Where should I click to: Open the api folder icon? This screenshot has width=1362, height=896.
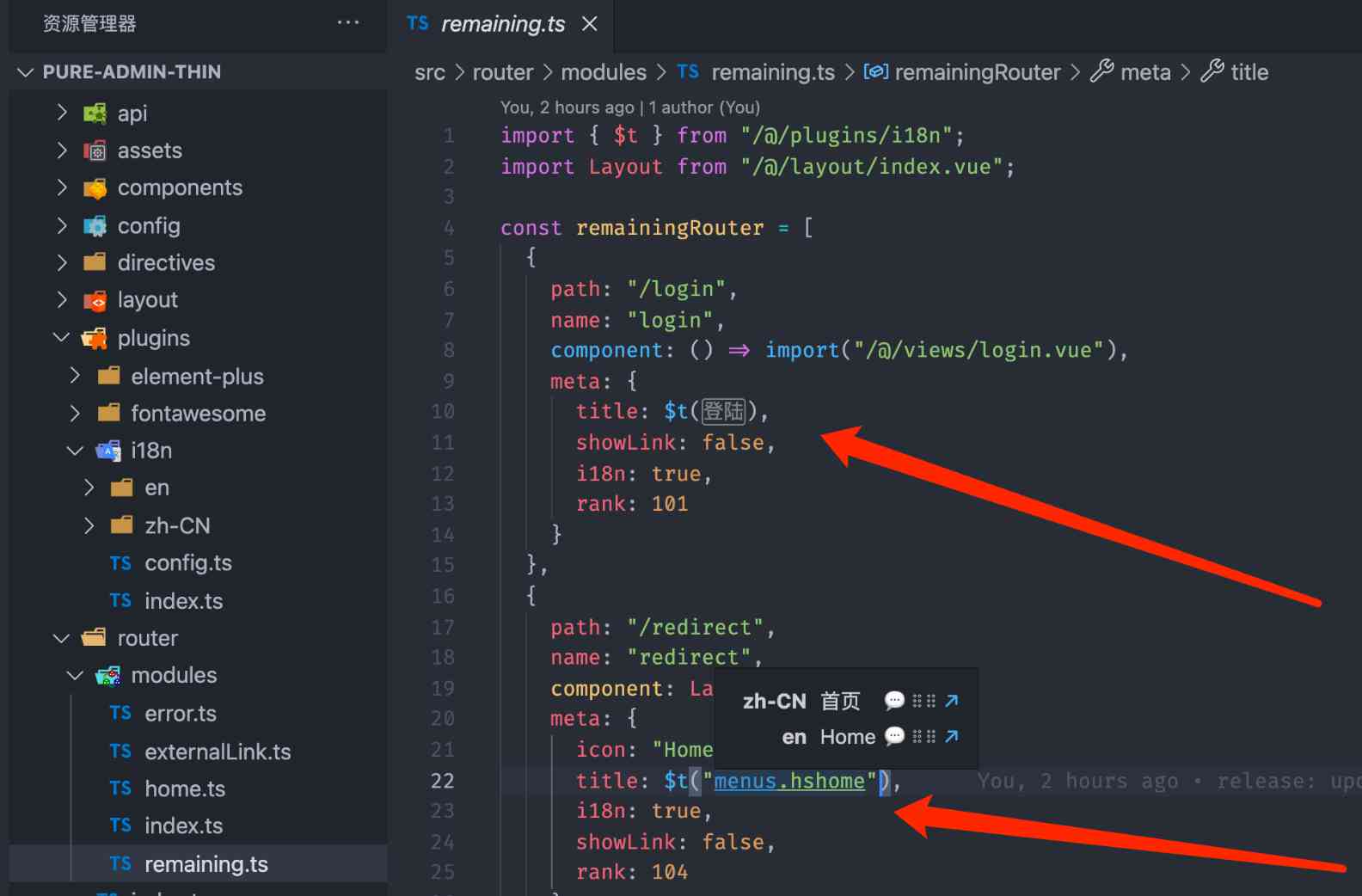click(95, 114)
